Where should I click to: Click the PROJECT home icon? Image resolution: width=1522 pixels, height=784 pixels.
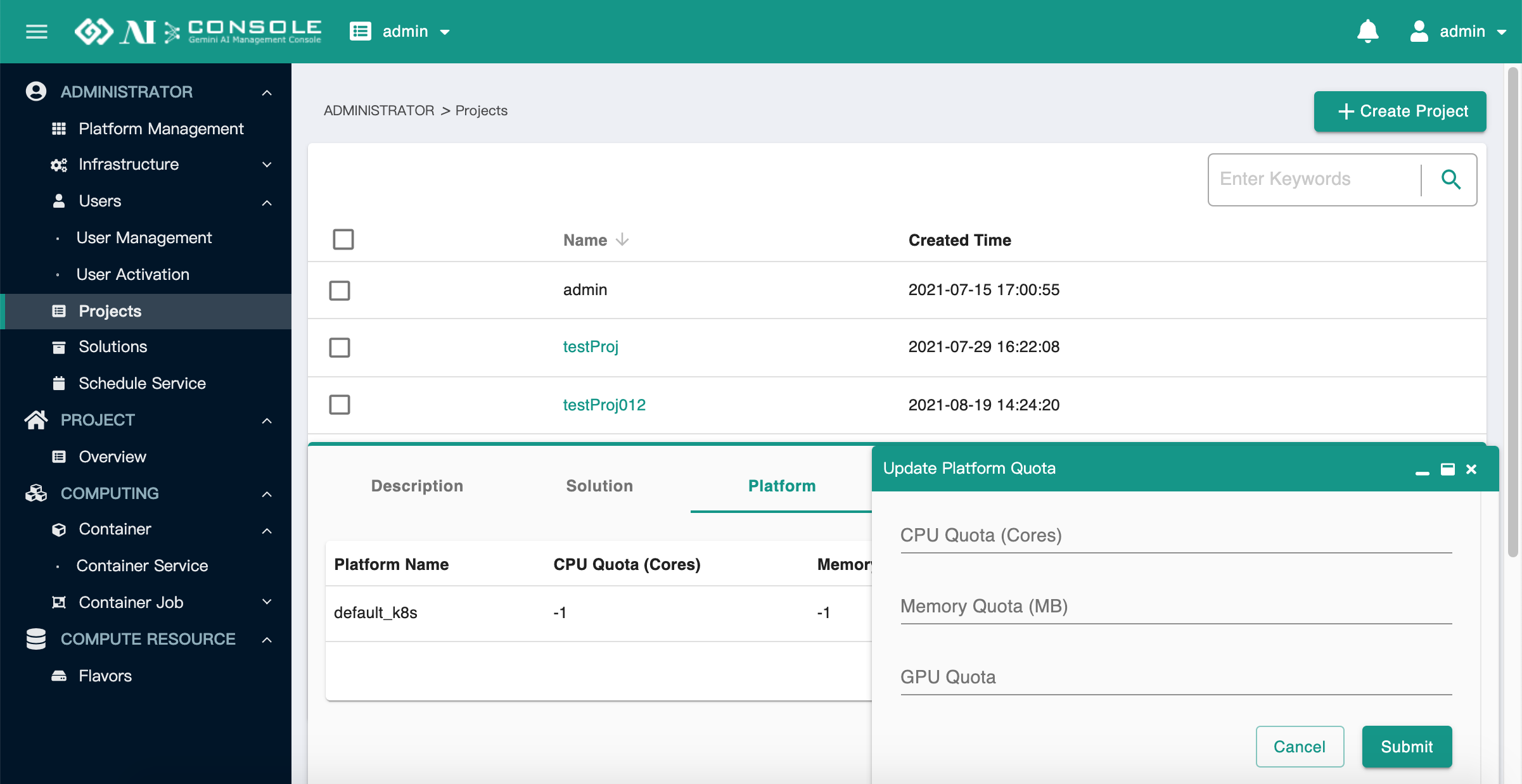(x=36, y=420)
